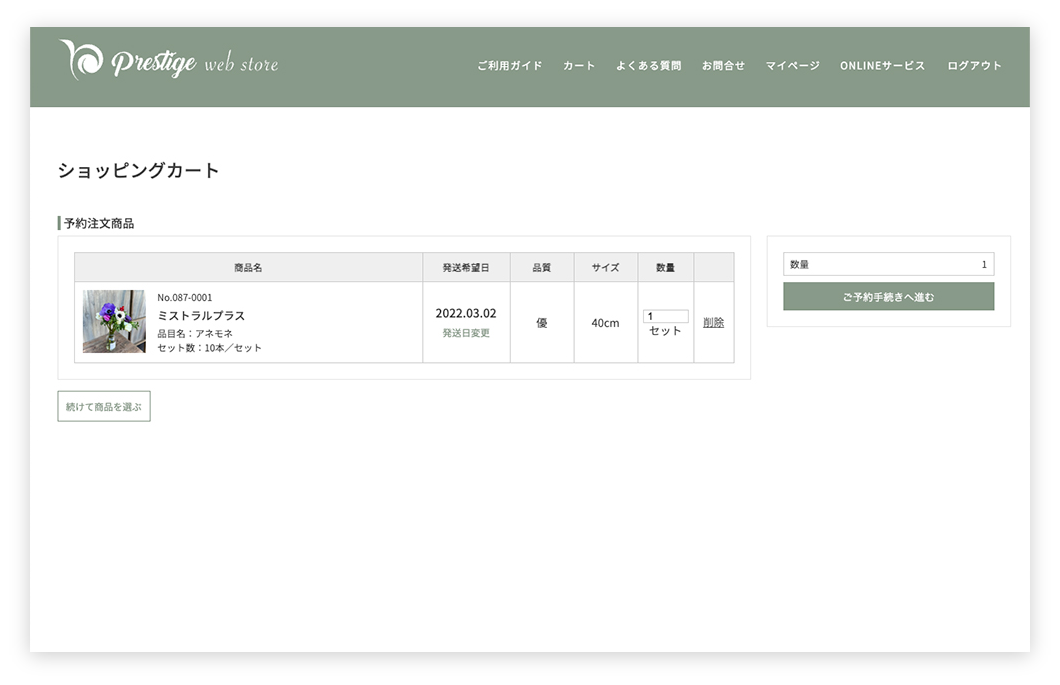Viewport: 1060px width, 685px height.
Task: Go to カート in the top navigation
Action: click(x=579, y=66)
